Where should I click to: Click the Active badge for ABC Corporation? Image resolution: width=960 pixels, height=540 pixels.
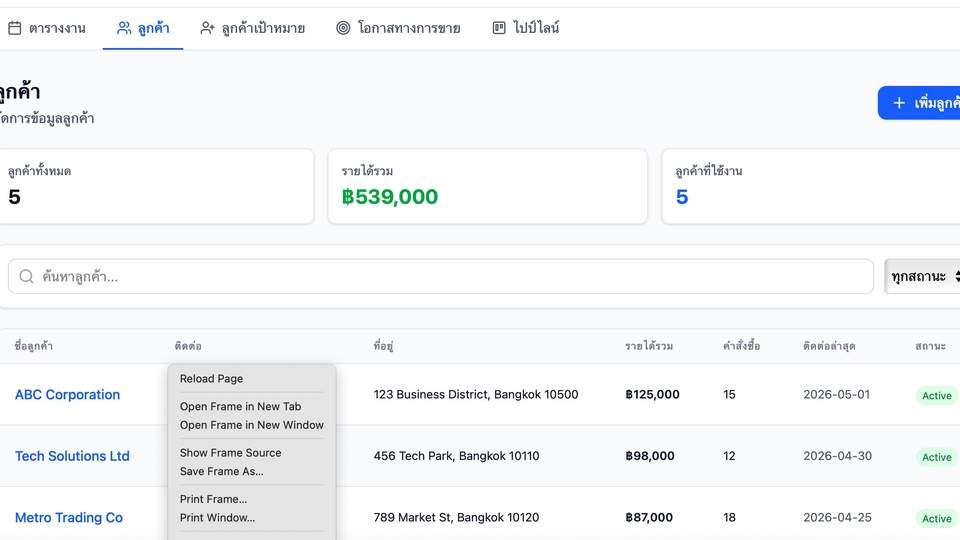937,396
